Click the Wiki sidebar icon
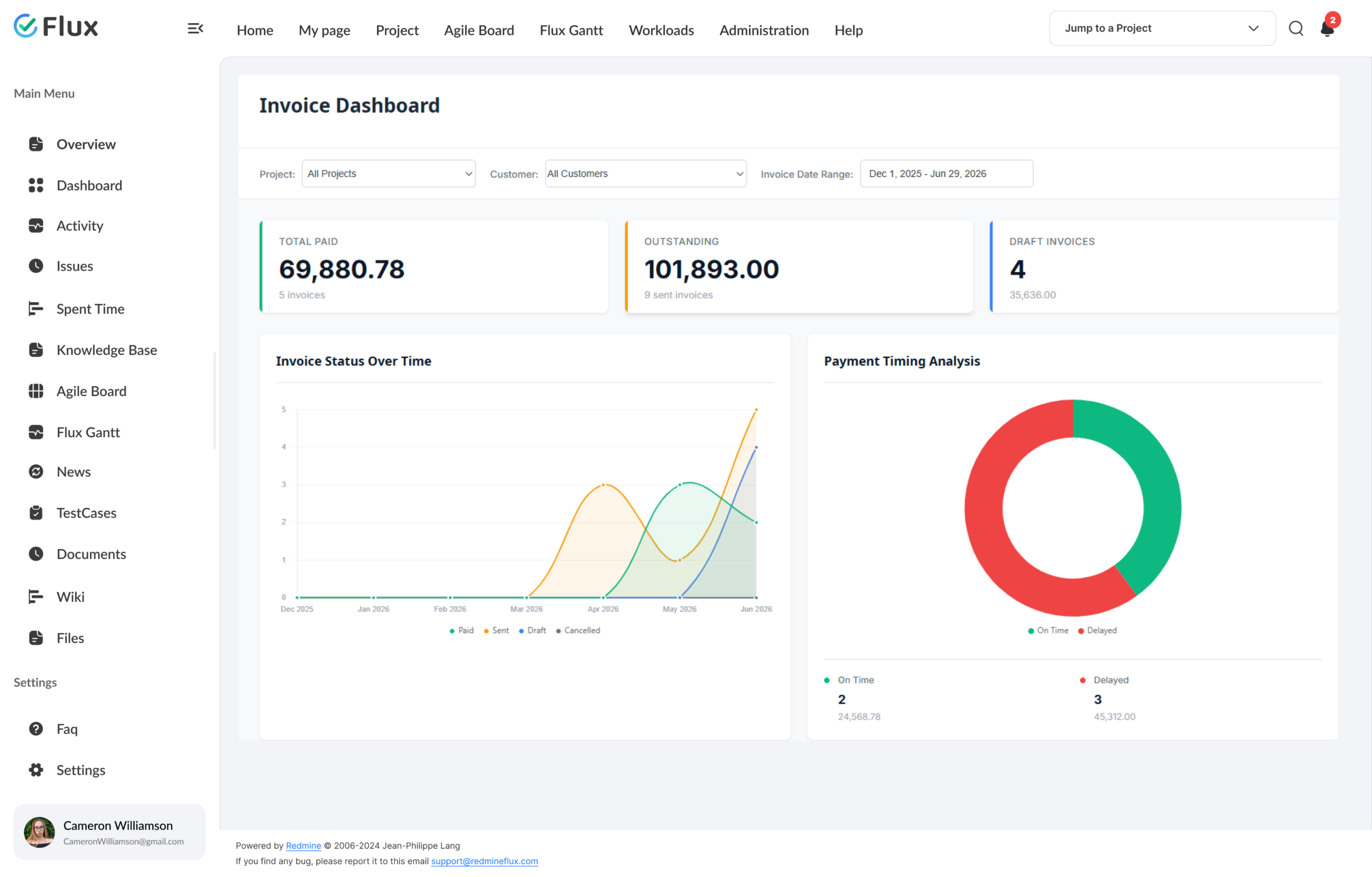 point(36,597)
